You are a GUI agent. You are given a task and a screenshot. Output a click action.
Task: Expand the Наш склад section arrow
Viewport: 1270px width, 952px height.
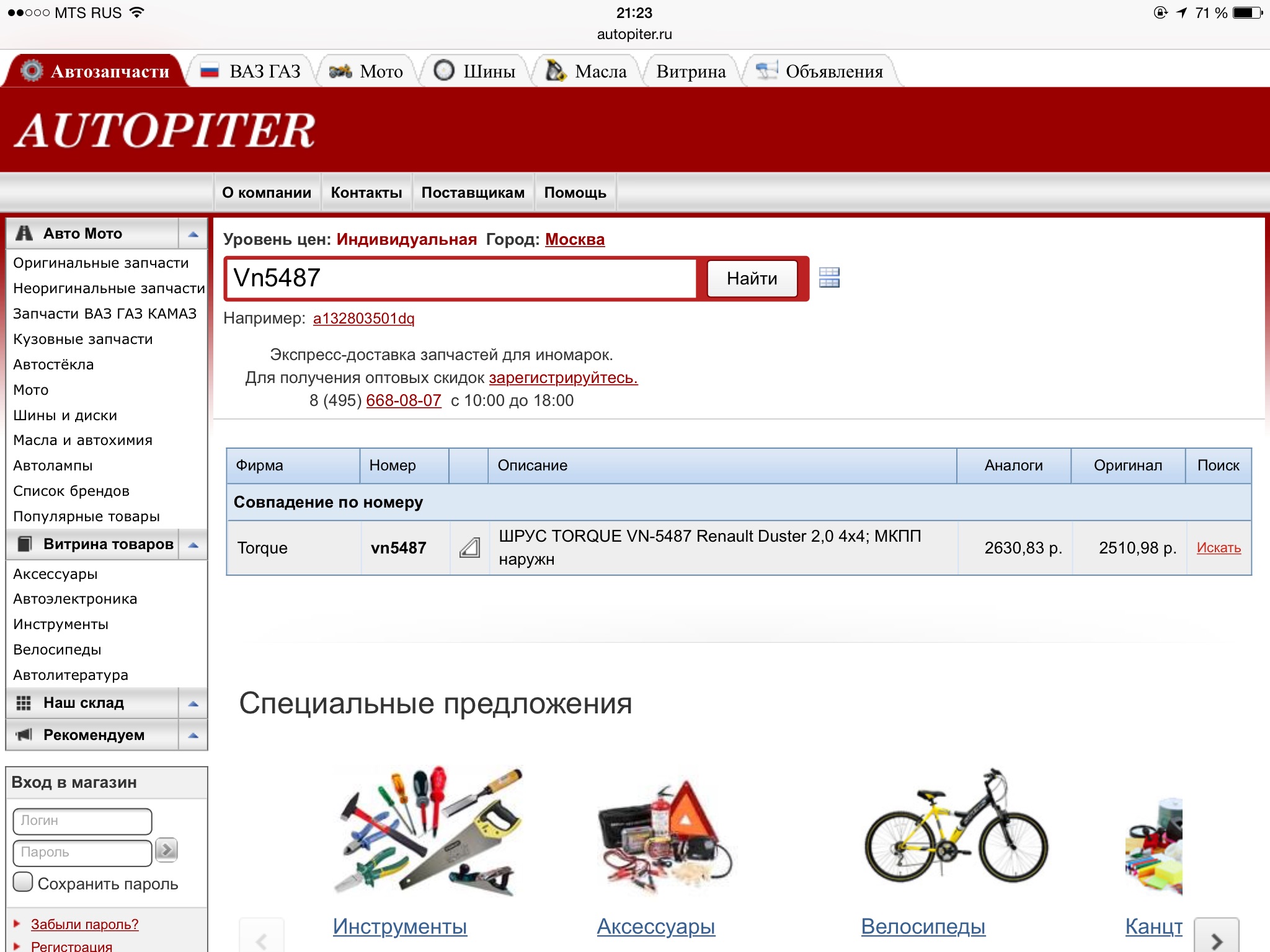(193, 703)
